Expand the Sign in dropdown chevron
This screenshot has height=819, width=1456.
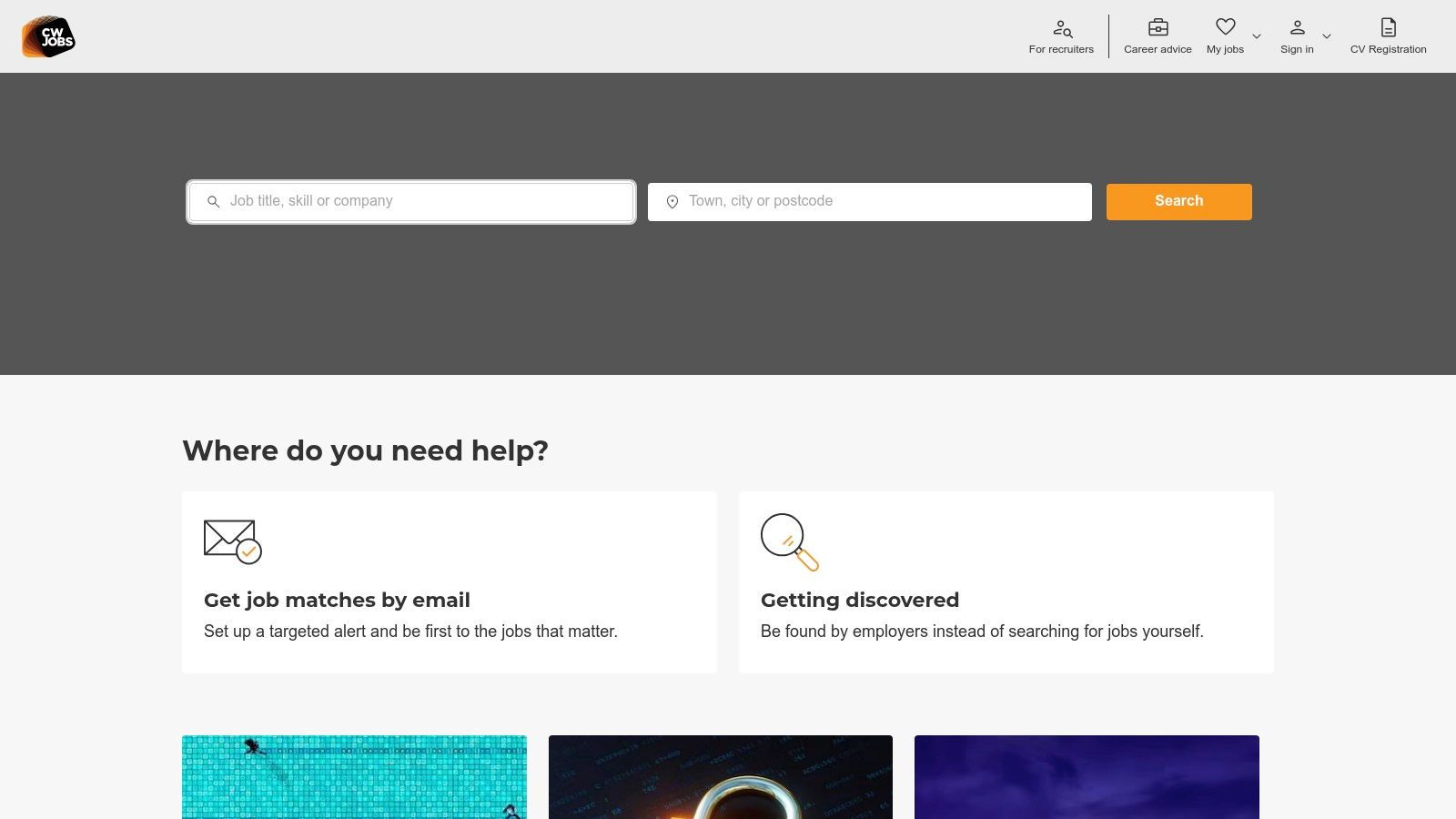[1327, 36]
